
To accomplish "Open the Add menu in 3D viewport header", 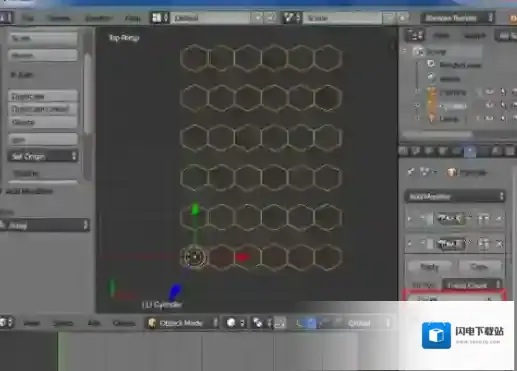I will 94,323.
